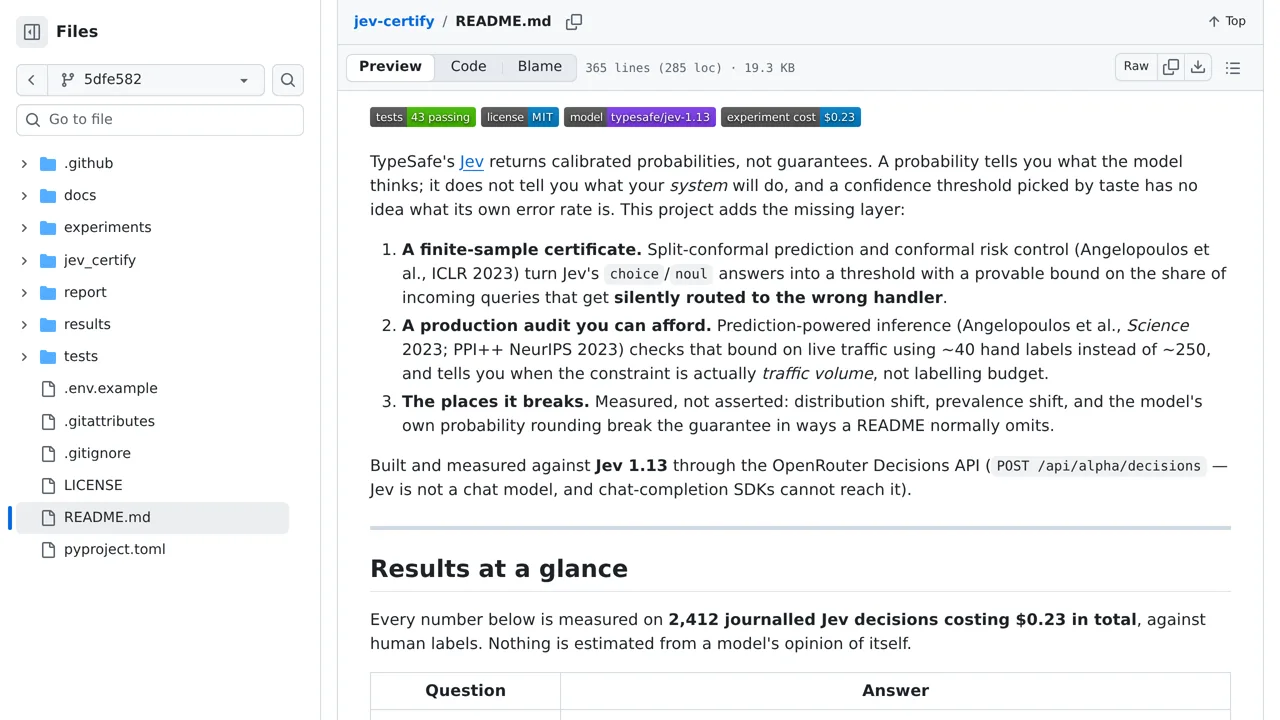This screenshot has height=720, width=1280.
Task: Open the .gitattributes file
Action: point(109,421)
